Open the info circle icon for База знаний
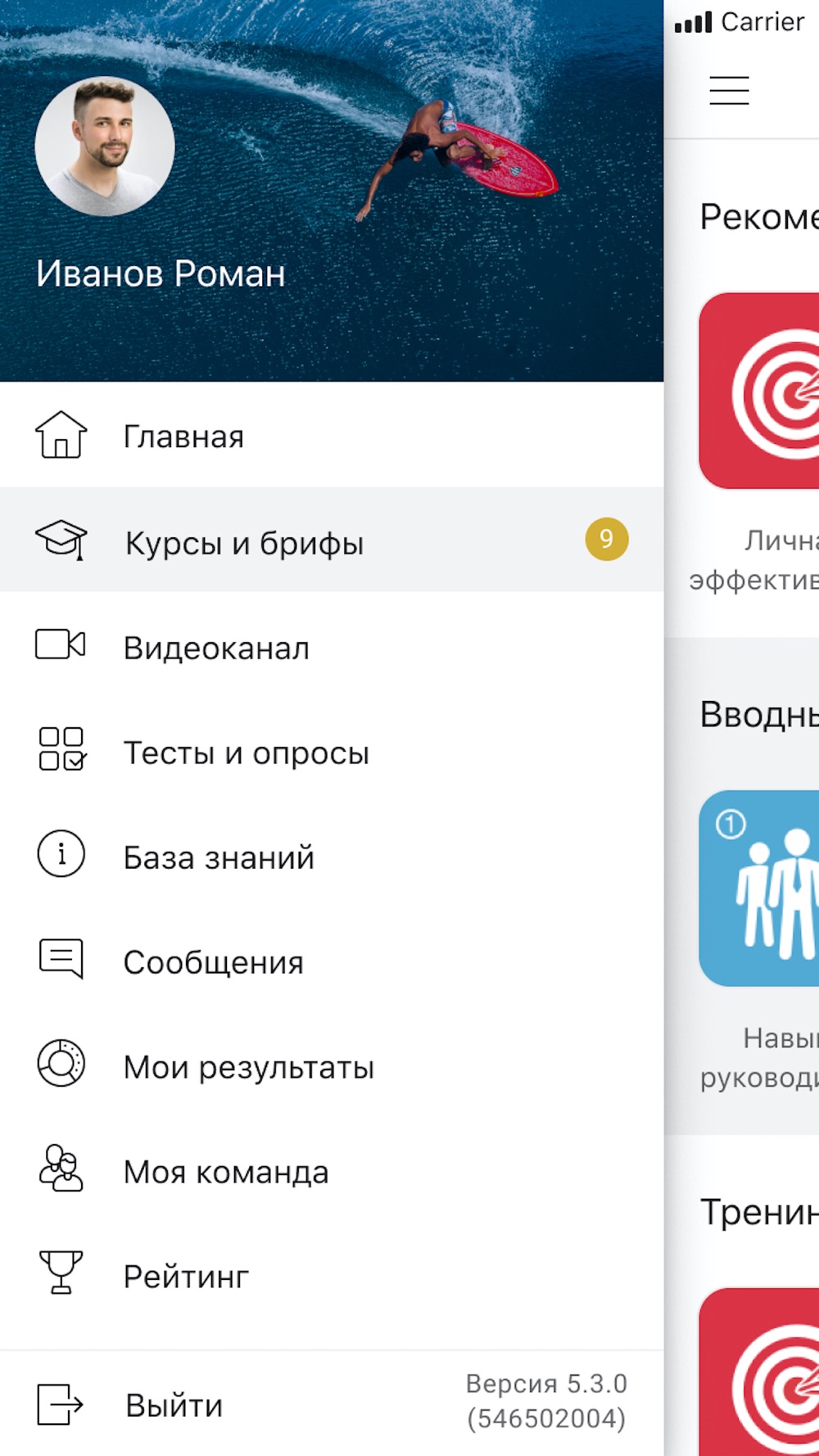The width and height of the screenshot is (819, 1456). (61, 854)
